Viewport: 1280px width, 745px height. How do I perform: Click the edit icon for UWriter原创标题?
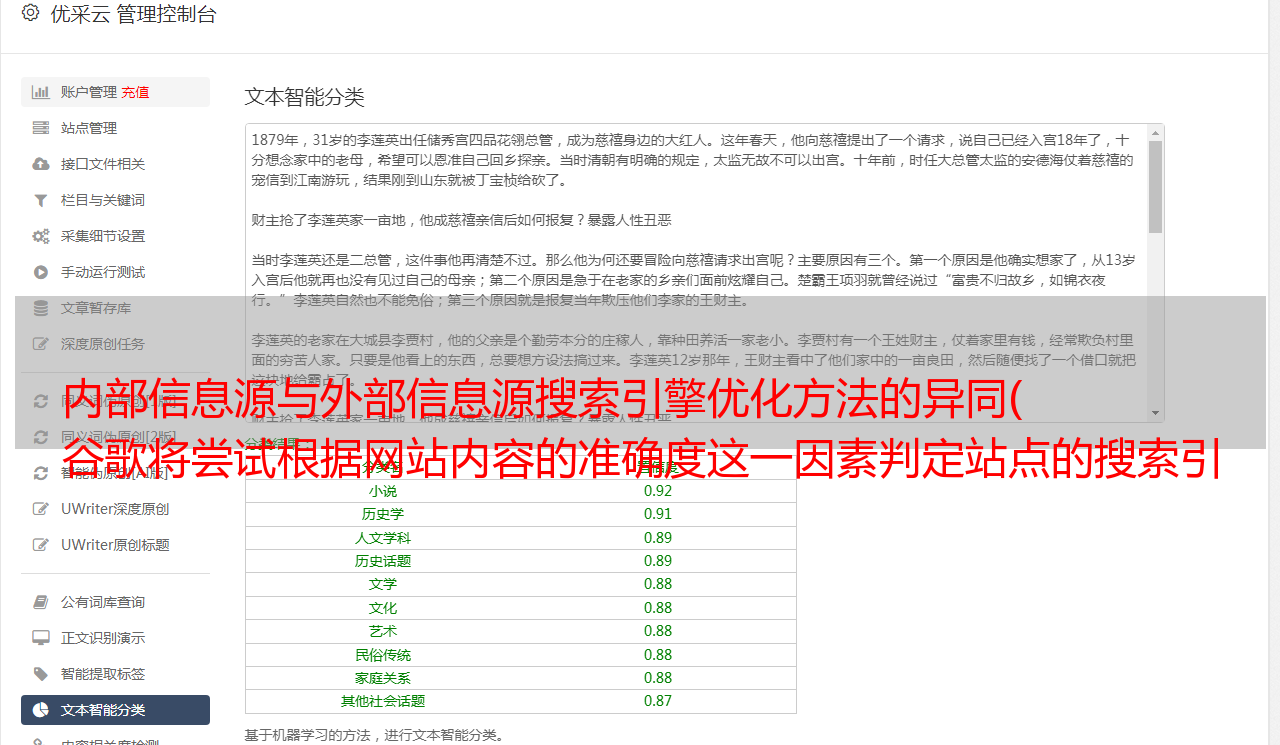(x=41, y=545)
